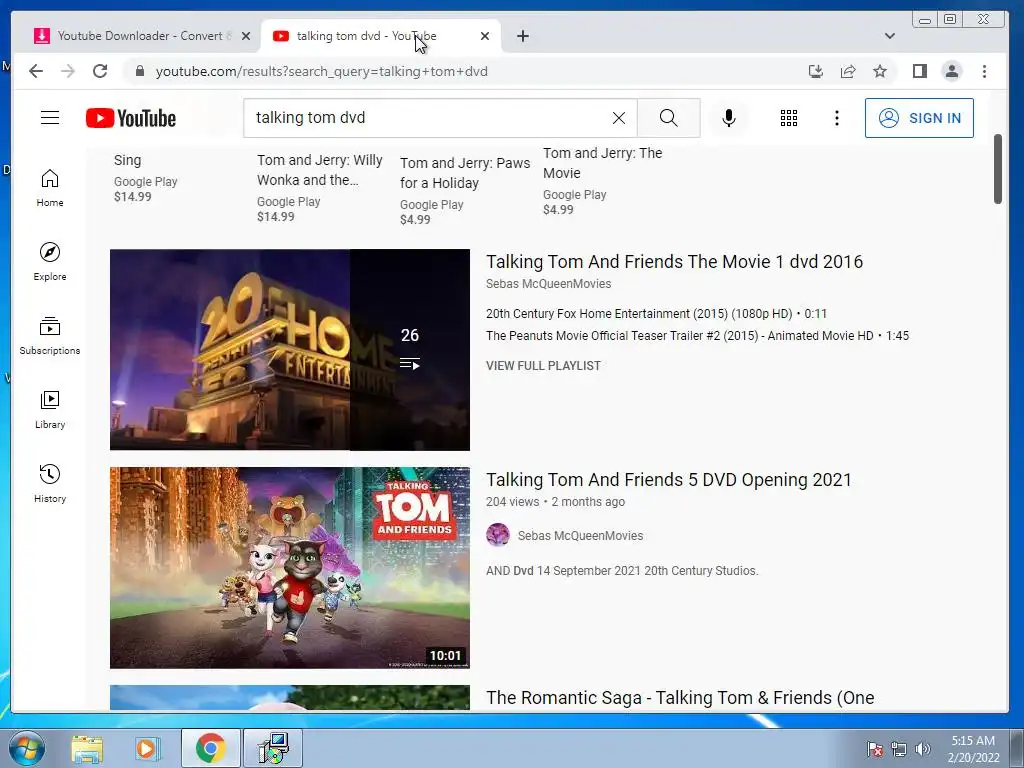Close talking tom dvd tab

[x=485, y=36]
